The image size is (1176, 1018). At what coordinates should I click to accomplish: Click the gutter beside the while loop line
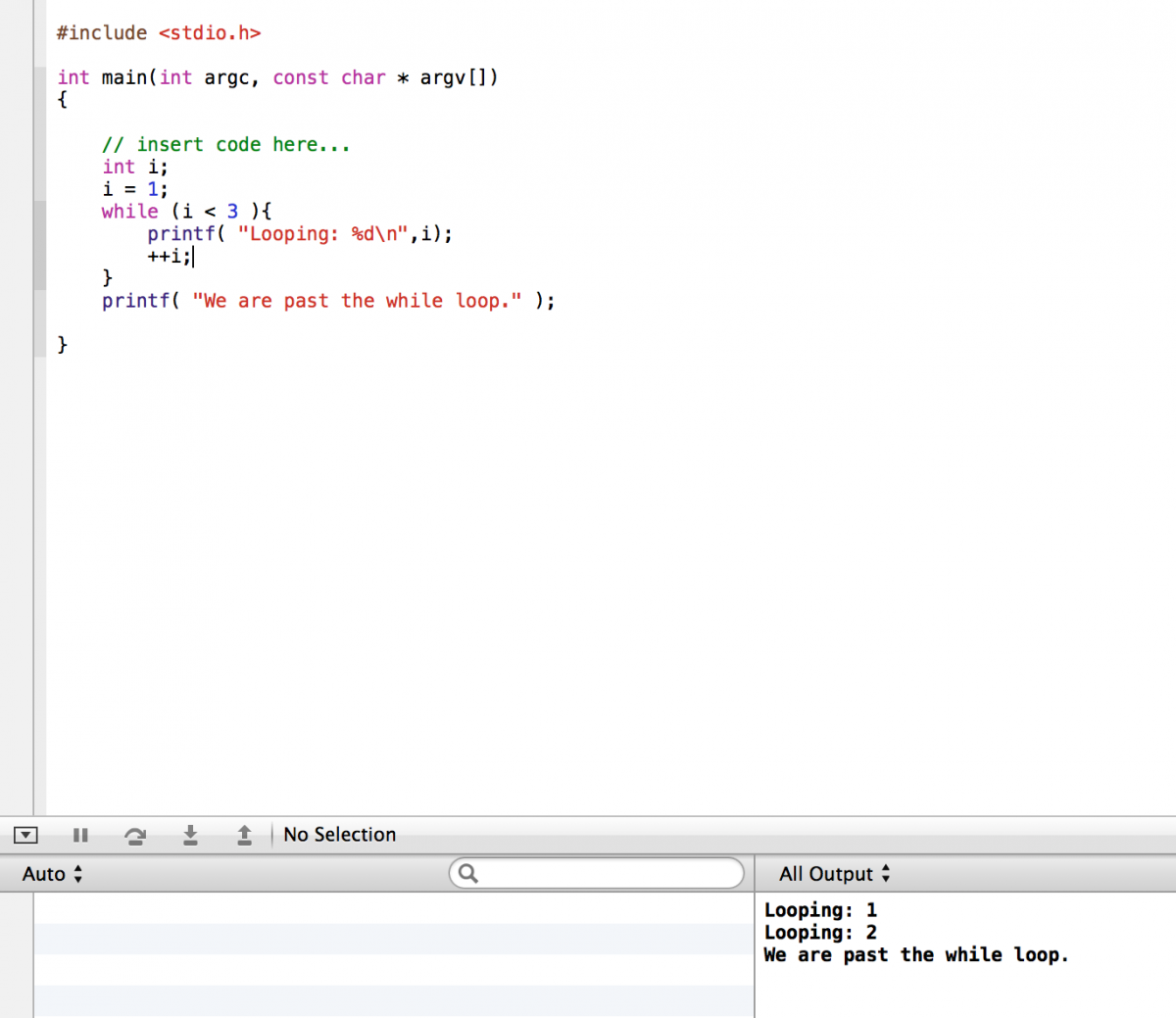[39, 212]
